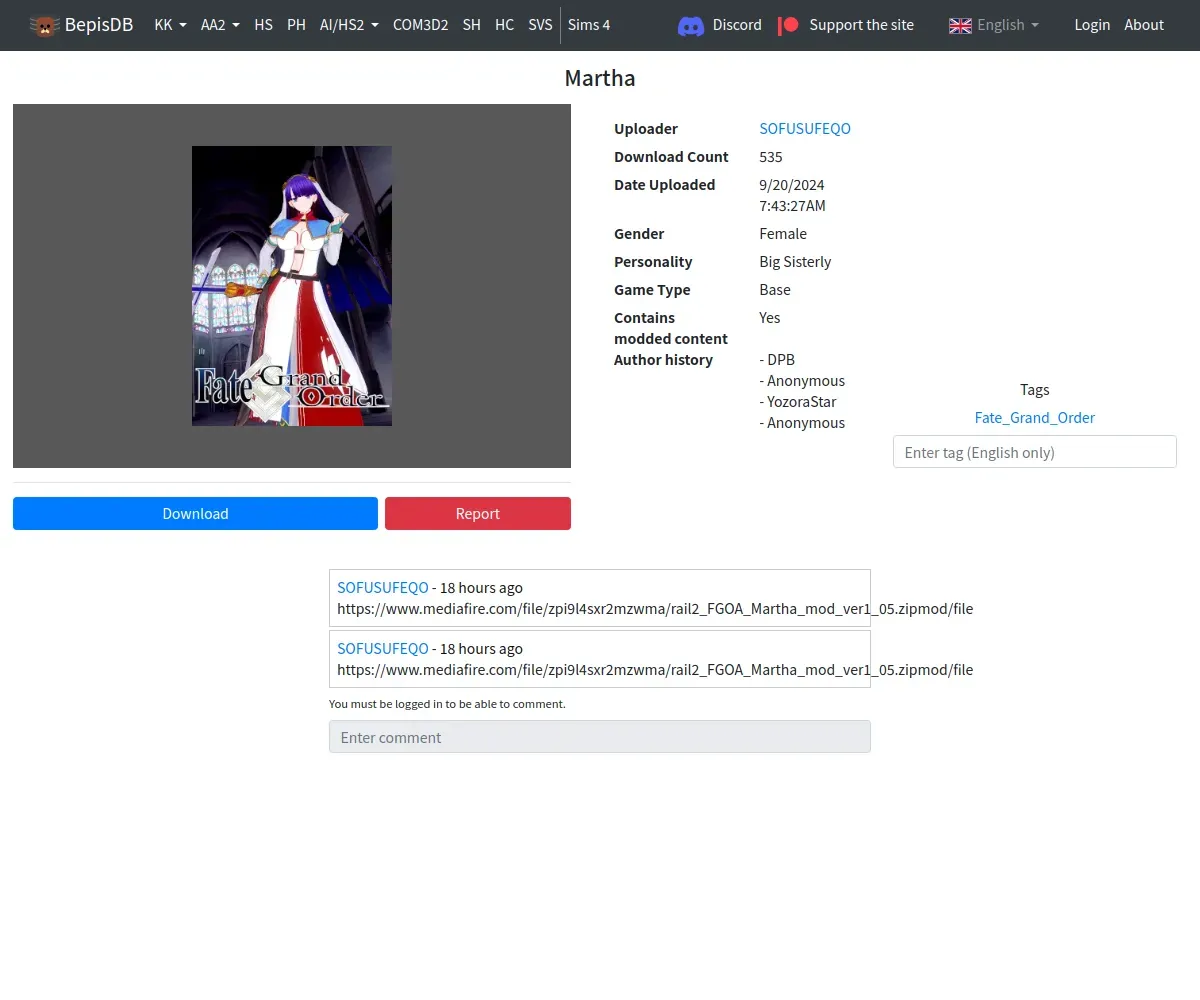The width and height of the screenshot is (1200, 1000).
Task: Click the Base game type value
Action: point(775,290)
